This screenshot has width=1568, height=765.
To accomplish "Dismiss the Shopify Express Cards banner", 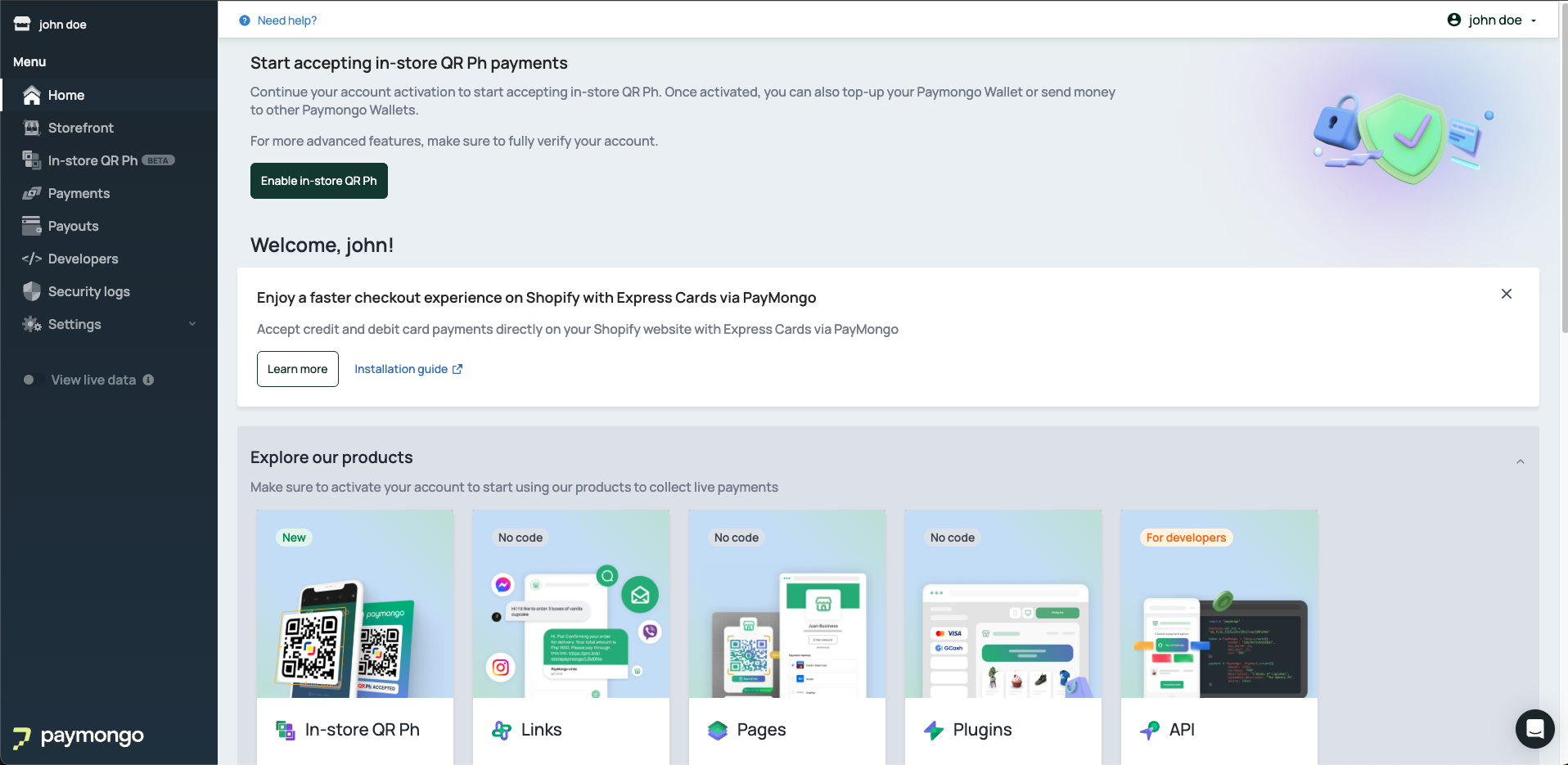I will pos(1507,294).
